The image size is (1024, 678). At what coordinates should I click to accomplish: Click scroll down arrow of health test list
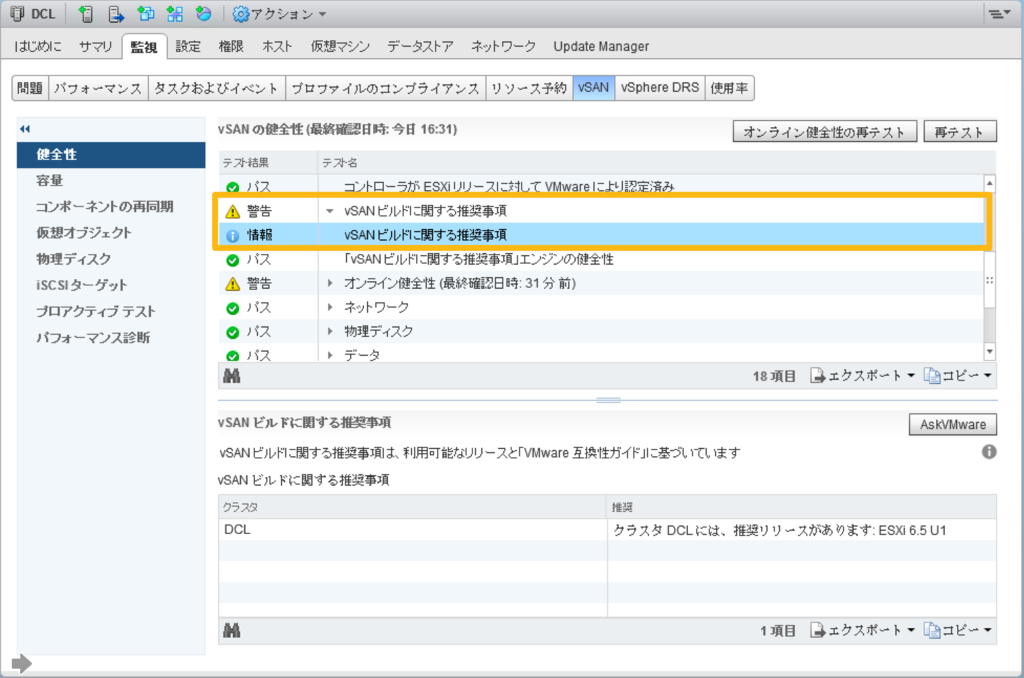click(990, 352)
